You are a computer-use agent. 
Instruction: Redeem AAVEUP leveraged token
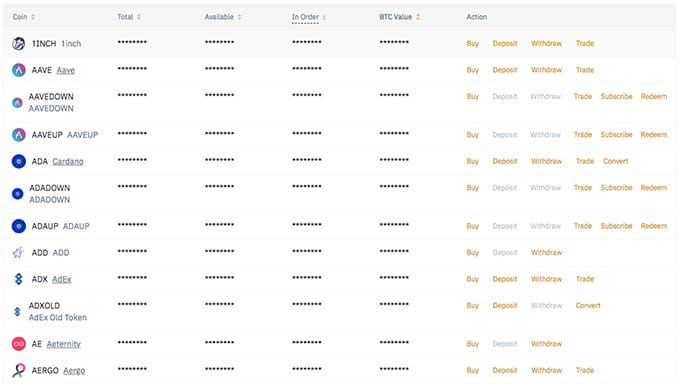[x=654, y=135]
